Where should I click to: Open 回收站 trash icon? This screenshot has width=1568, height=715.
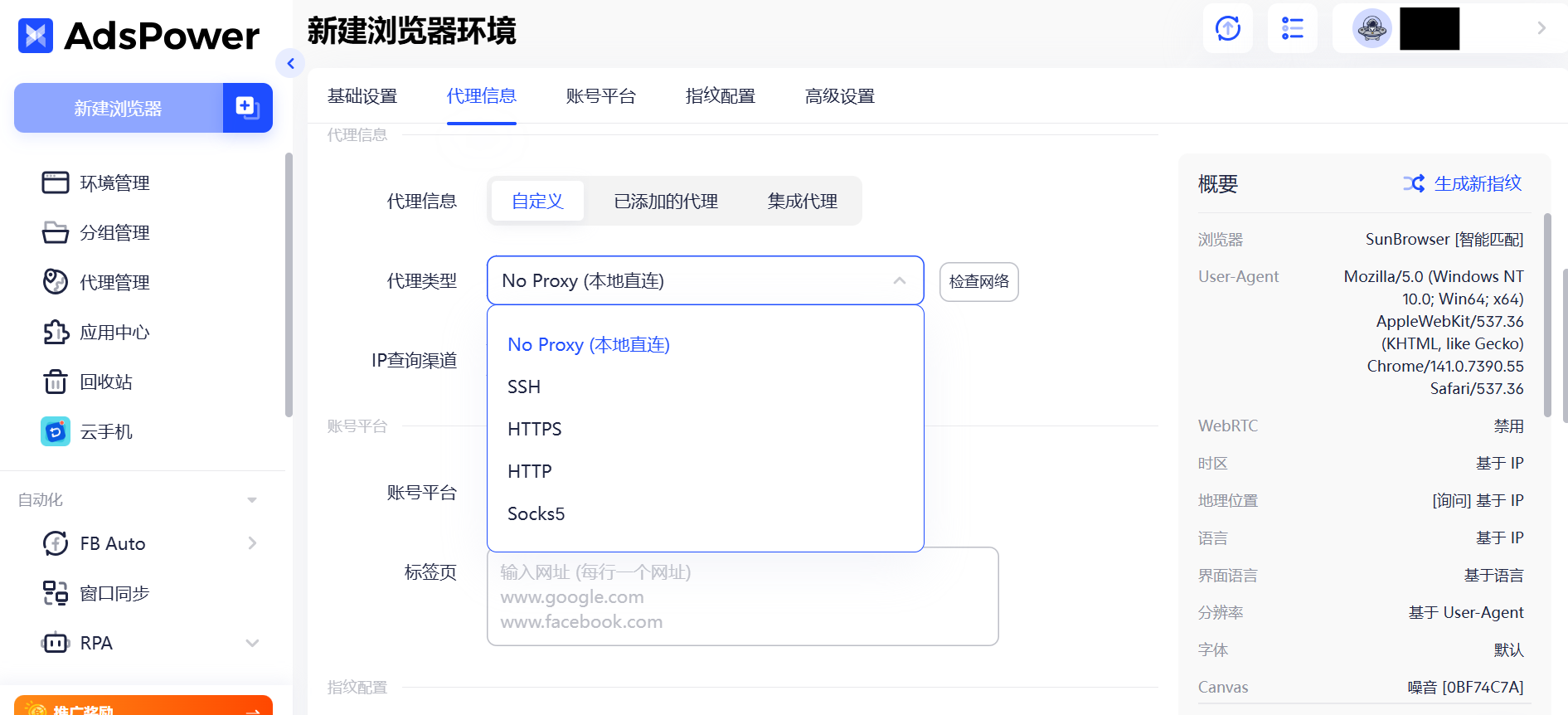pos(56,382)
